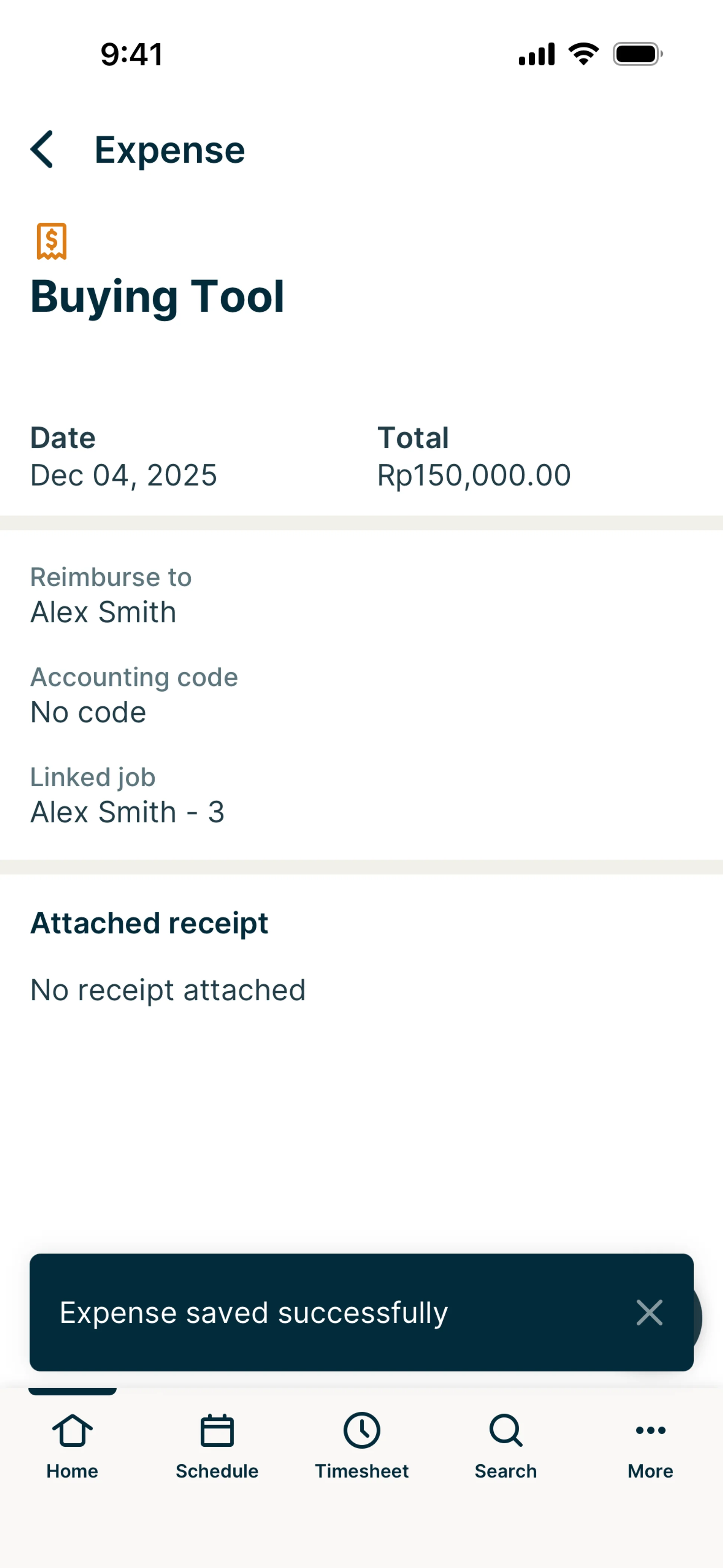The height and width of the screenshot is (1568, 723).
Task: Open linked job Alex Smith - 3
Action: coord(128,812)
